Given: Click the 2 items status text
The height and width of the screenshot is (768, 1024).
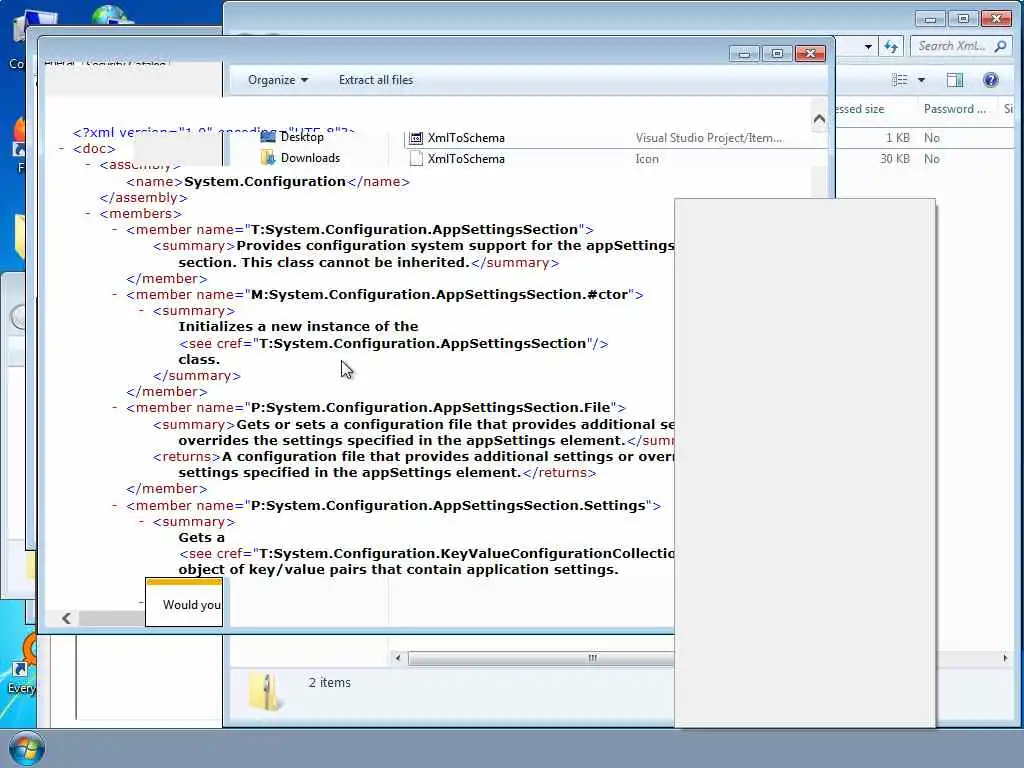Looking at the screenshot, I should click(x=329, y=682).
